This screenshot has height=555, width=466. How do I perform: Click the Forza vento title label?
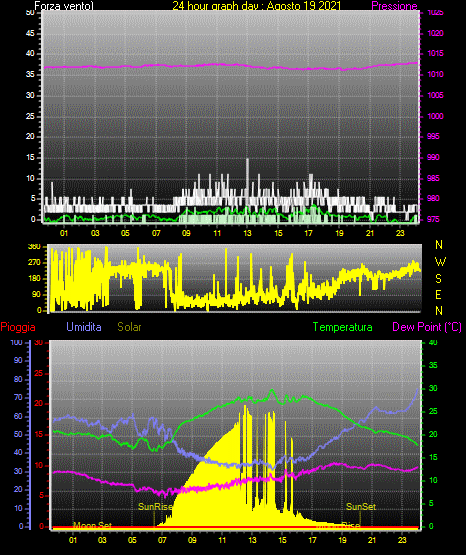tap(64, 6)
